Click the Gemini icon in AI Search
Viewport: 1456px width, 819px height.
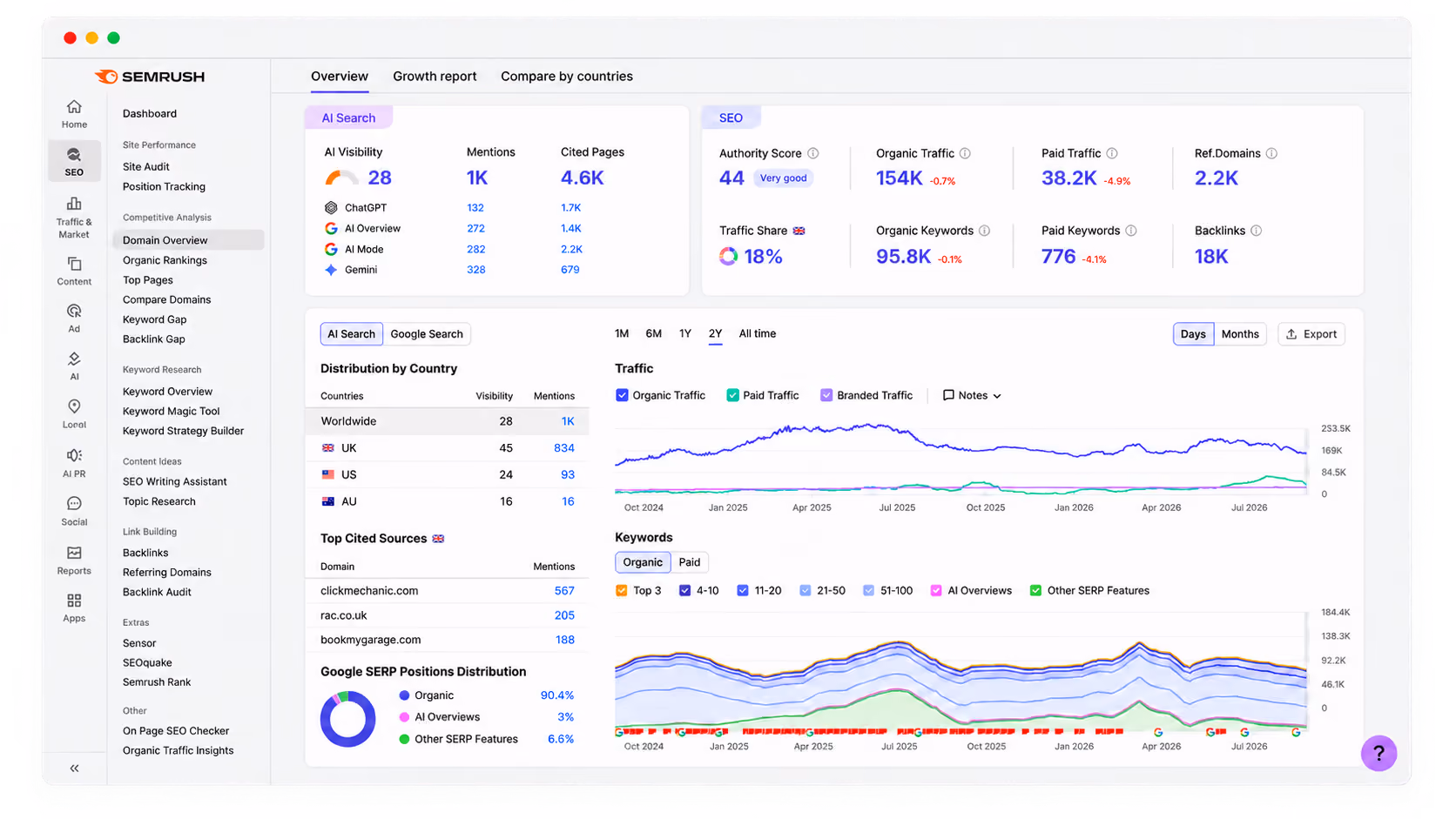(331, 270)
